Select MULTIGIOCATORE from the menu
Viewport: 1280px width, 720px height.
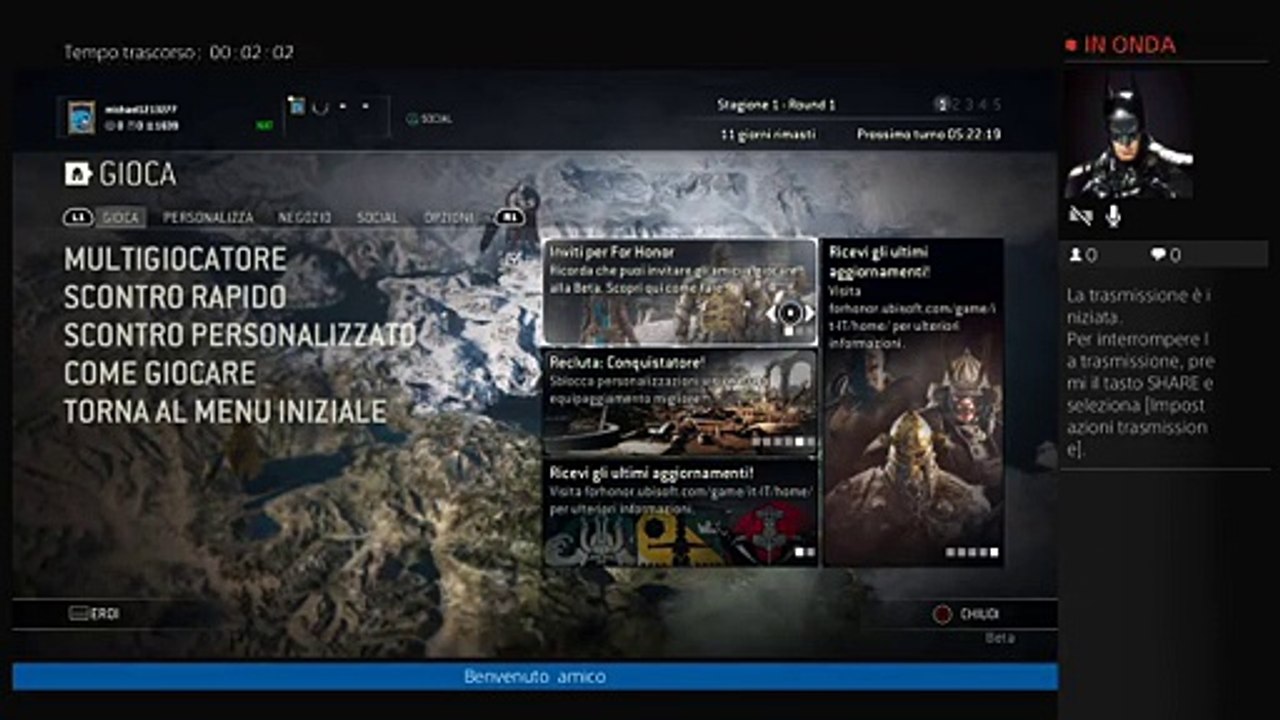click(x=175, y=259)
